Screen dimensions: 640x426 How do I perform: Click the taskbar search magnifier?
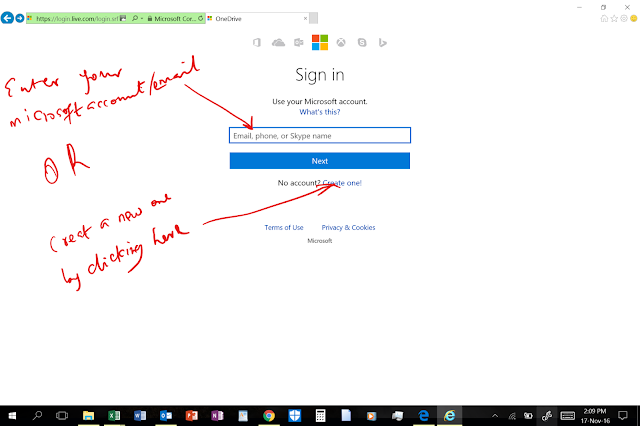[37, 416]
